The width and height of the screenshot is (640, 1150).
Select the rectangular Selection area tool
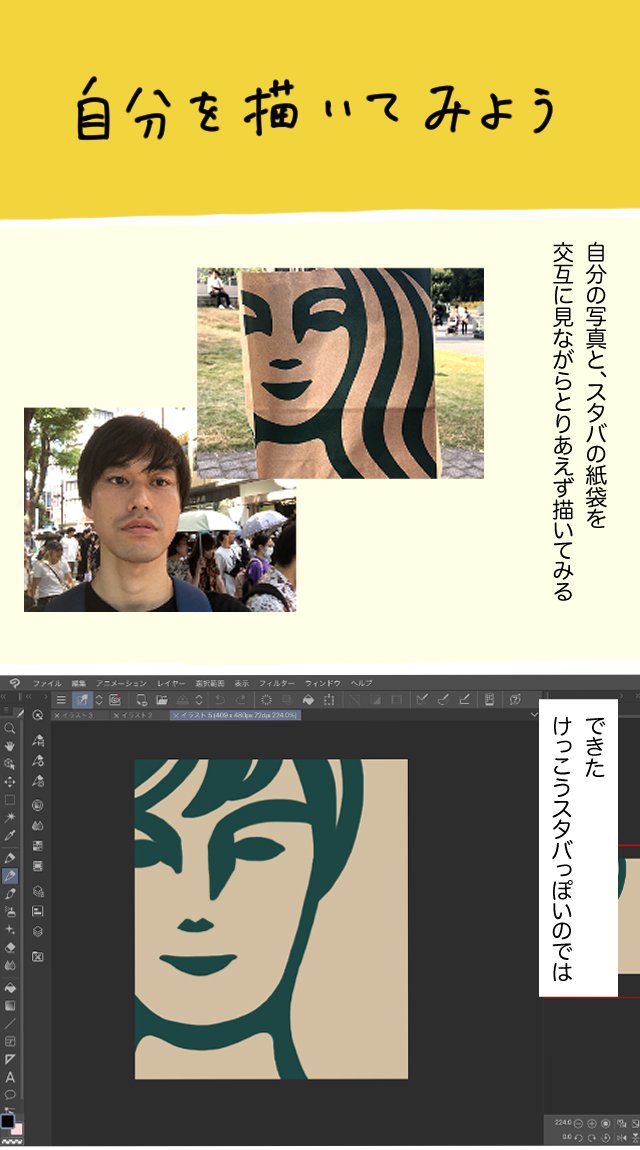(10, 799)
